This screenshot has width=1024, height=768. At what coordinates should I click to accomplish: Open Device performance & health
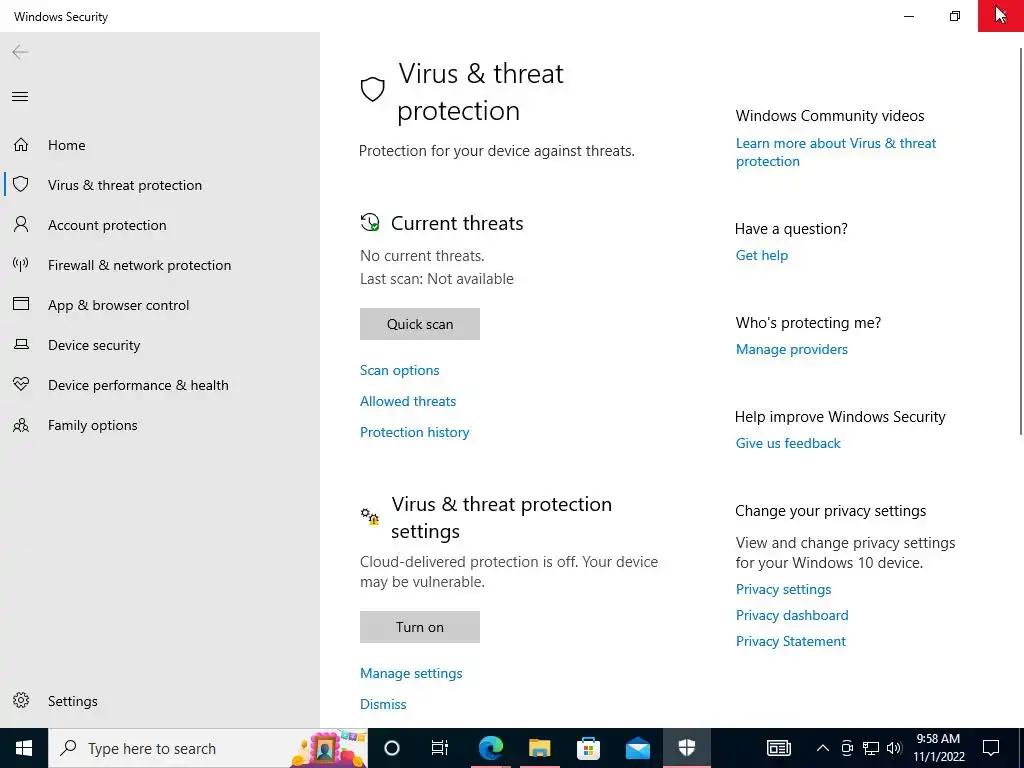pos(138,385)
